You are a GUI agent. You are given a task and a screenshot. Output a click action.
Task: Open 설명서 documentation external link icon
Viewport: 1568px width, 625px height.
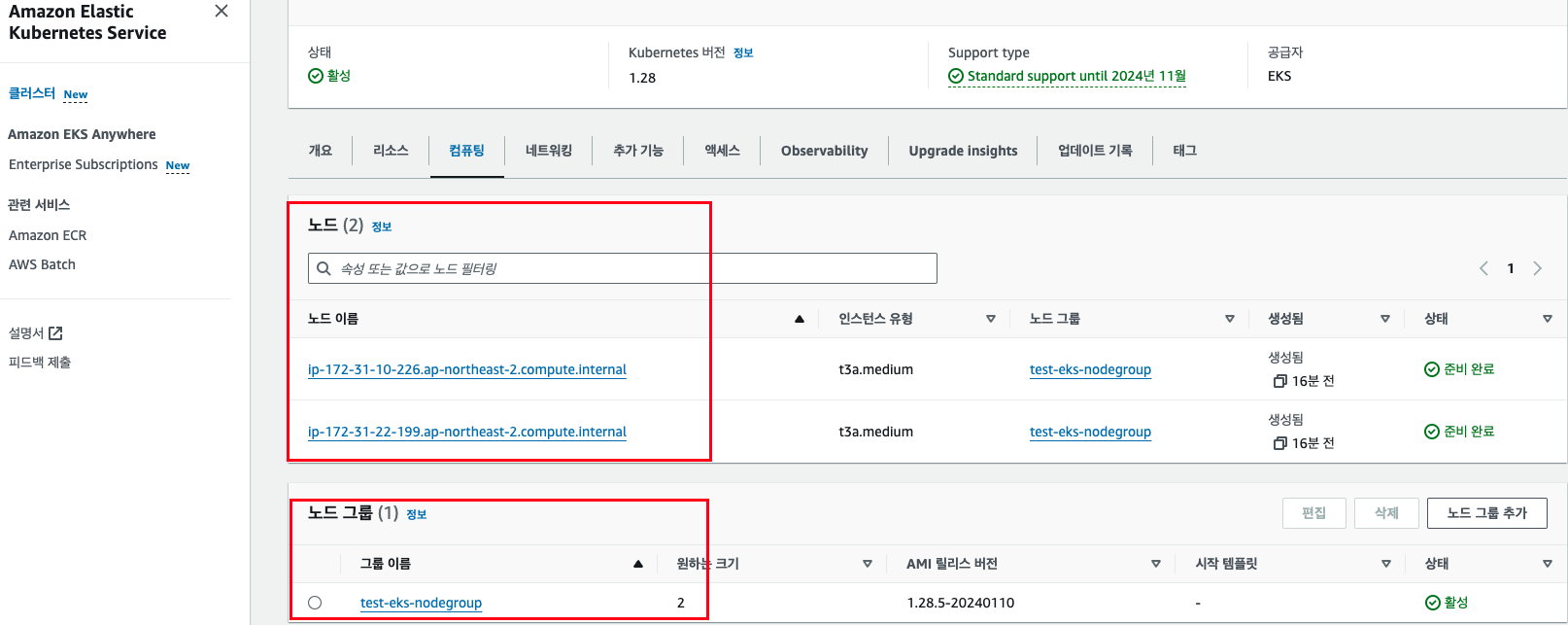[x=55, y=333]
